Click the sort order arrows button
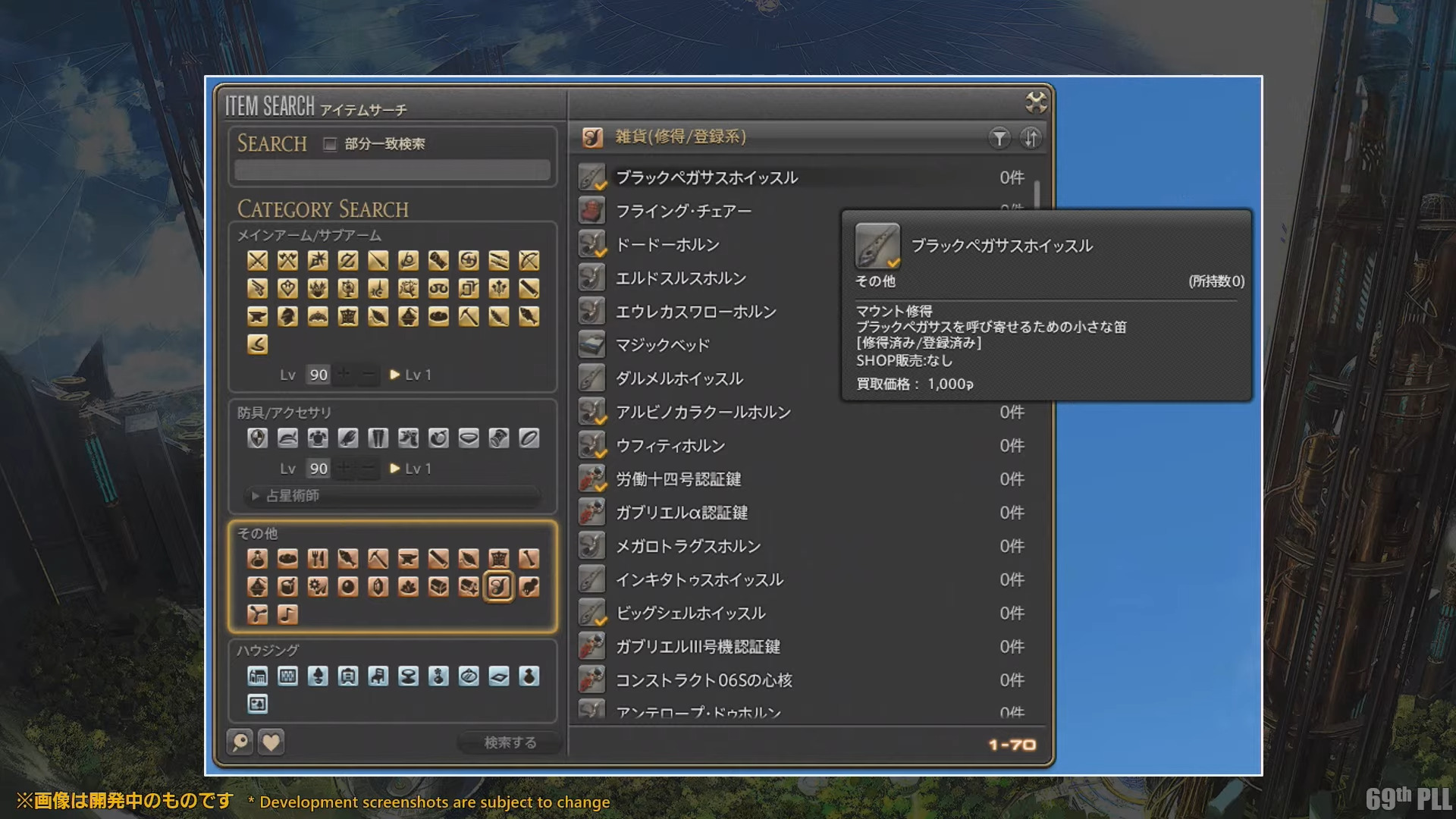Image resolution: width=1456 pixels, height=819 pixels. [x=1031, y=138]
